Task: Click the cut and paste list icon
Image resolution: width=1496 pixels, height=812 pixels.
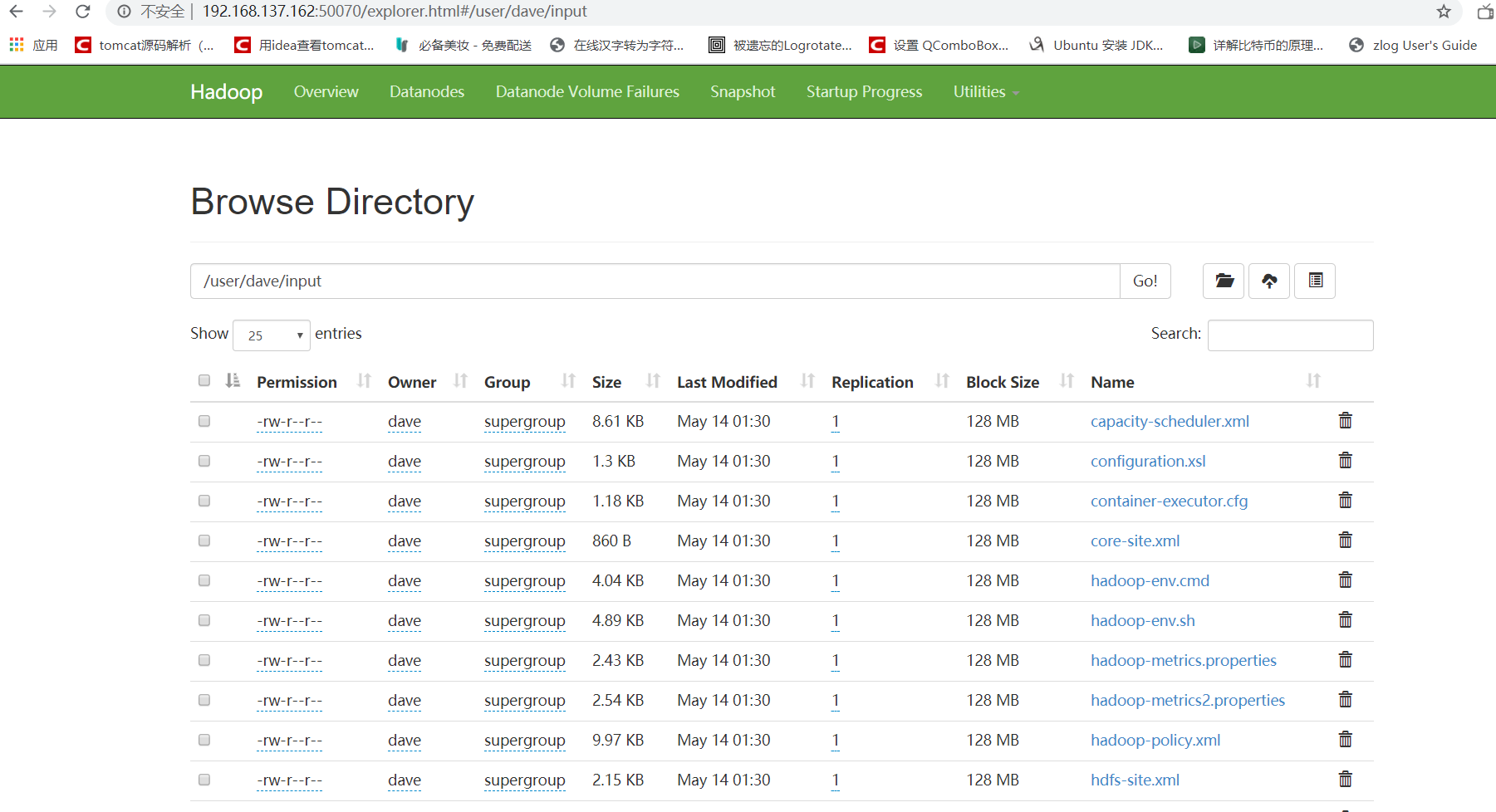Action: (1315, 281)
